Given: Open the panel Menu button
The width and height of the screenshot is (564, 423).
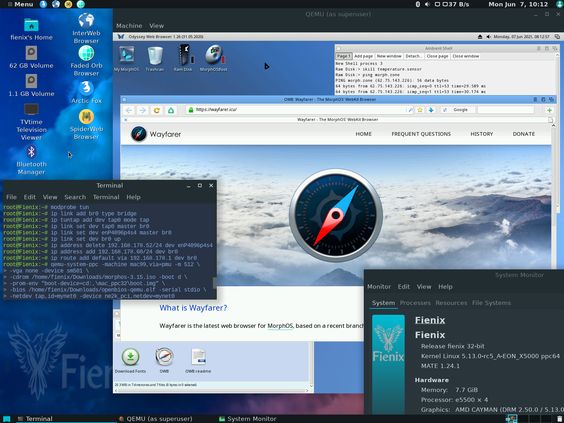Looking at the screenshot, I should tap(21, 4).
